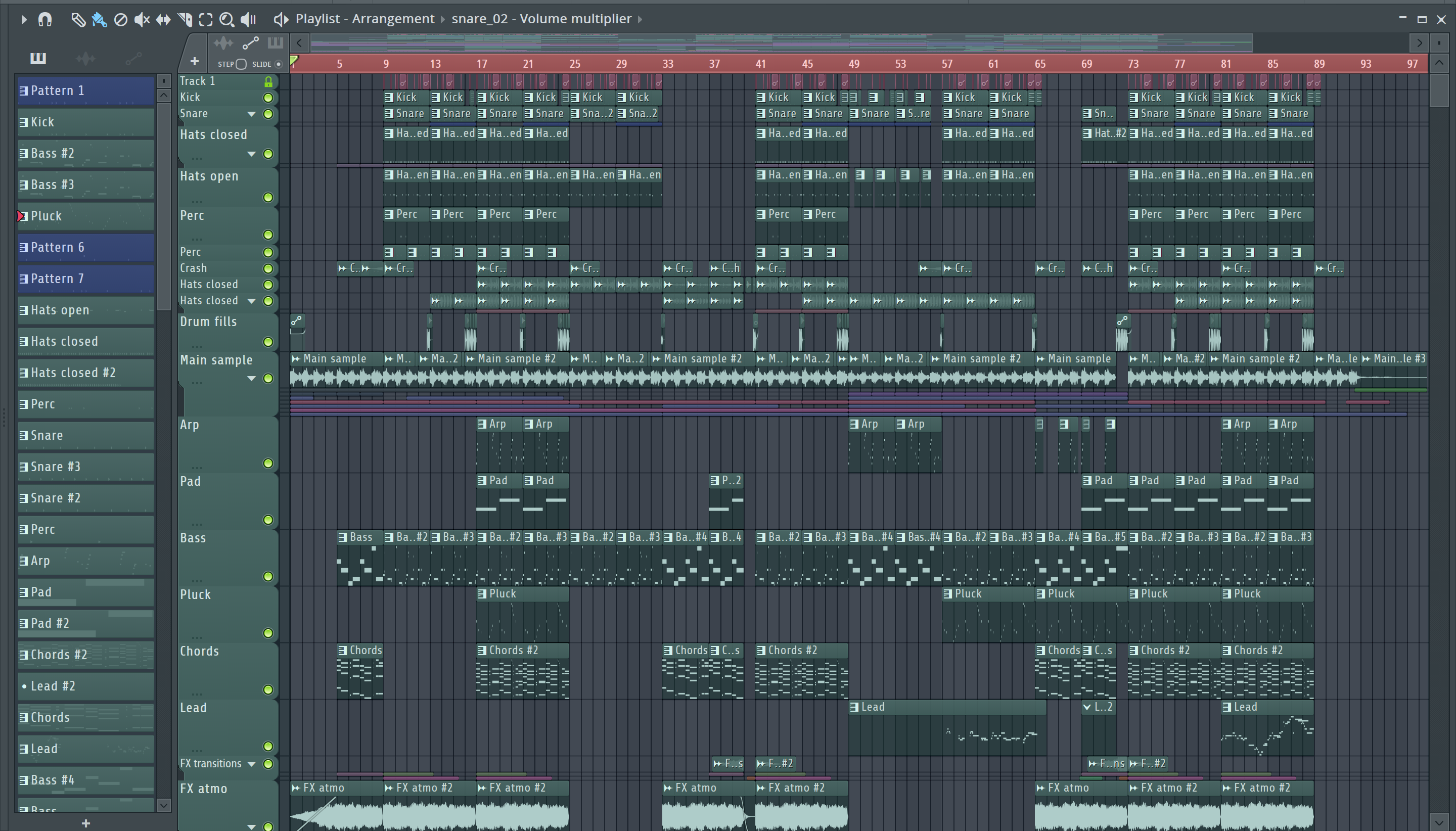Mute the Kick track LED
The width and height of the screenshot is (1456, 831).
pyautogui.click(x=267, y=98)
